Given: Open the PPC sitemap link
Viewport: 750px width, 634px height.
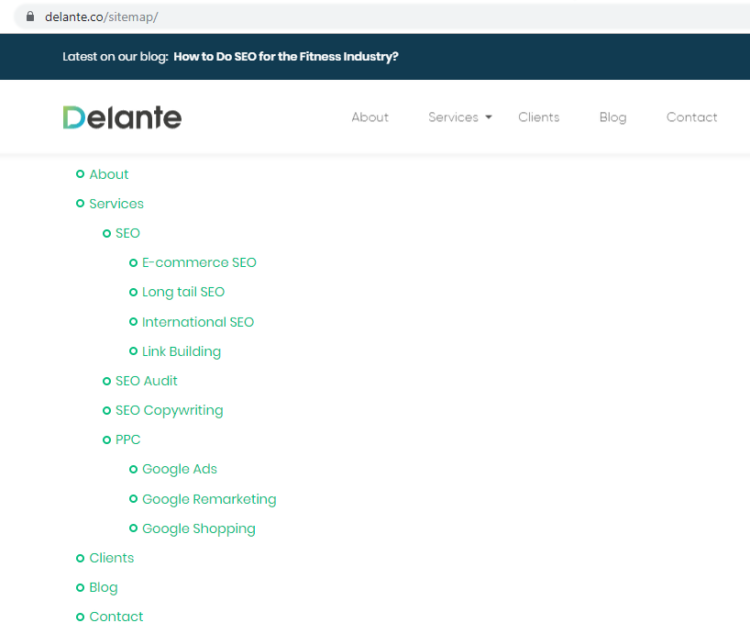Looking at the screenshot, I should (x=128, y=440).
